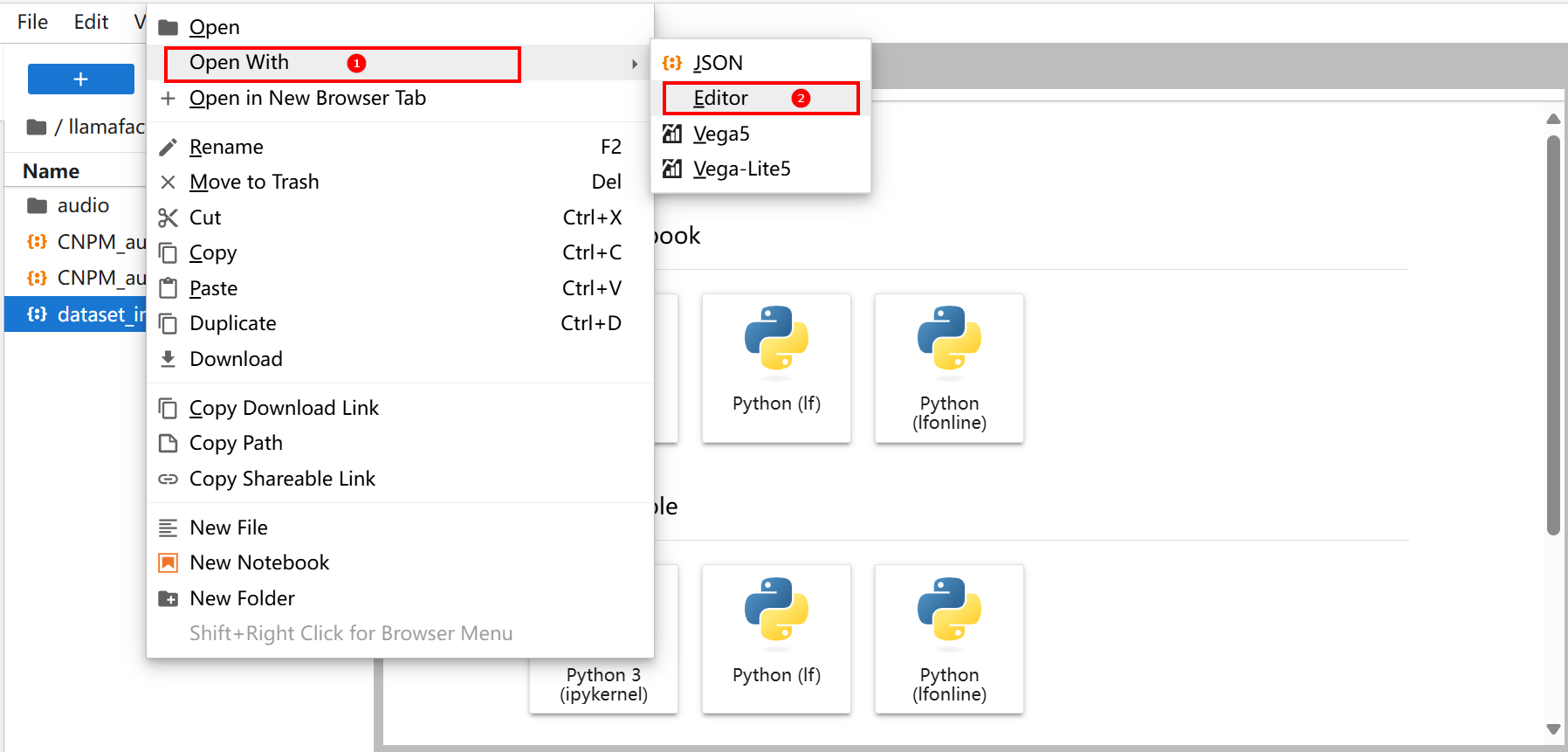Click the pencil icon beside Rename

(168, 147)
